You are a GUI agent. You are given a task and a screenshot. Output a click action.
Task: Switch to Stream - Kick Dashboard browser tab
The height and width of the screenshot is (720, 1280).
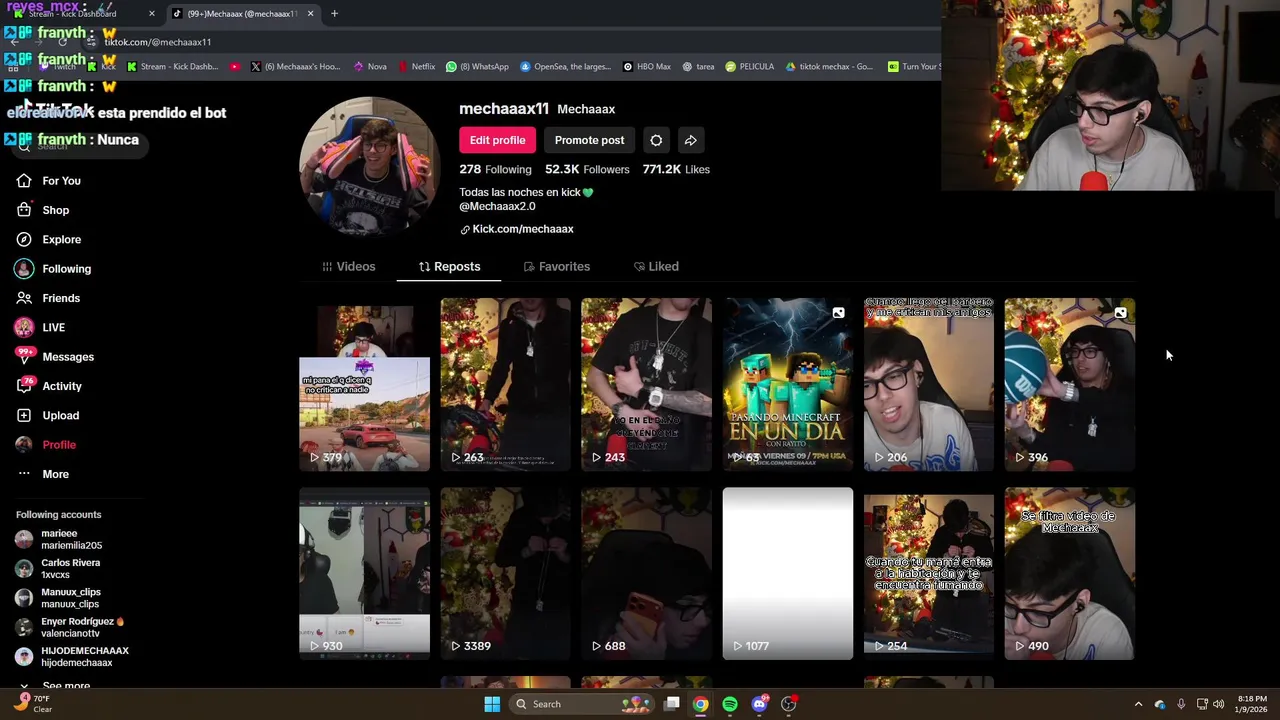82,13
